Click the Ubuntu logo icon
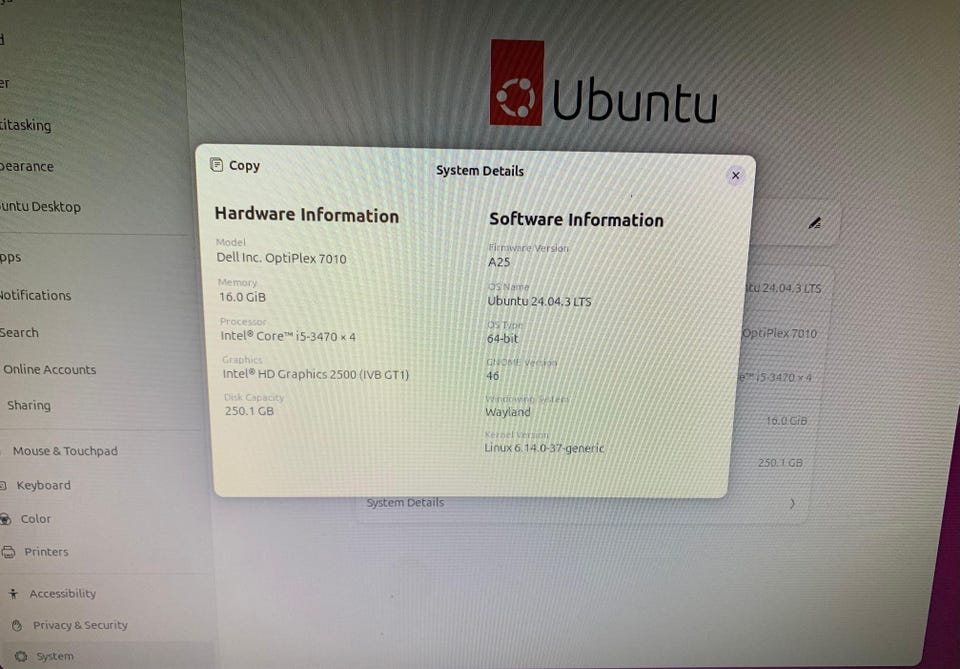 517,82
